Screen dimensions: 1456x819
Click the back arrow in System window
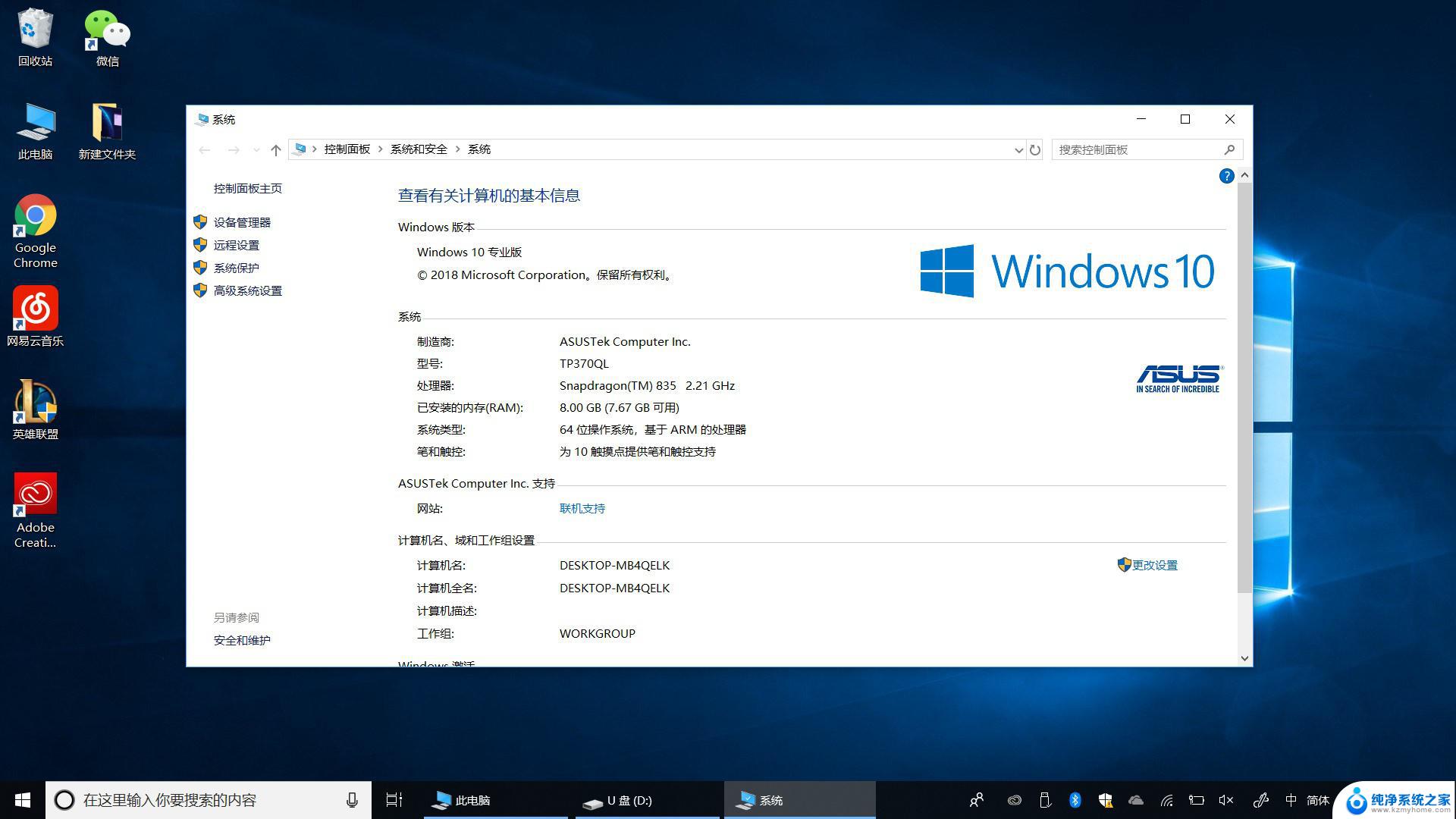205,149
